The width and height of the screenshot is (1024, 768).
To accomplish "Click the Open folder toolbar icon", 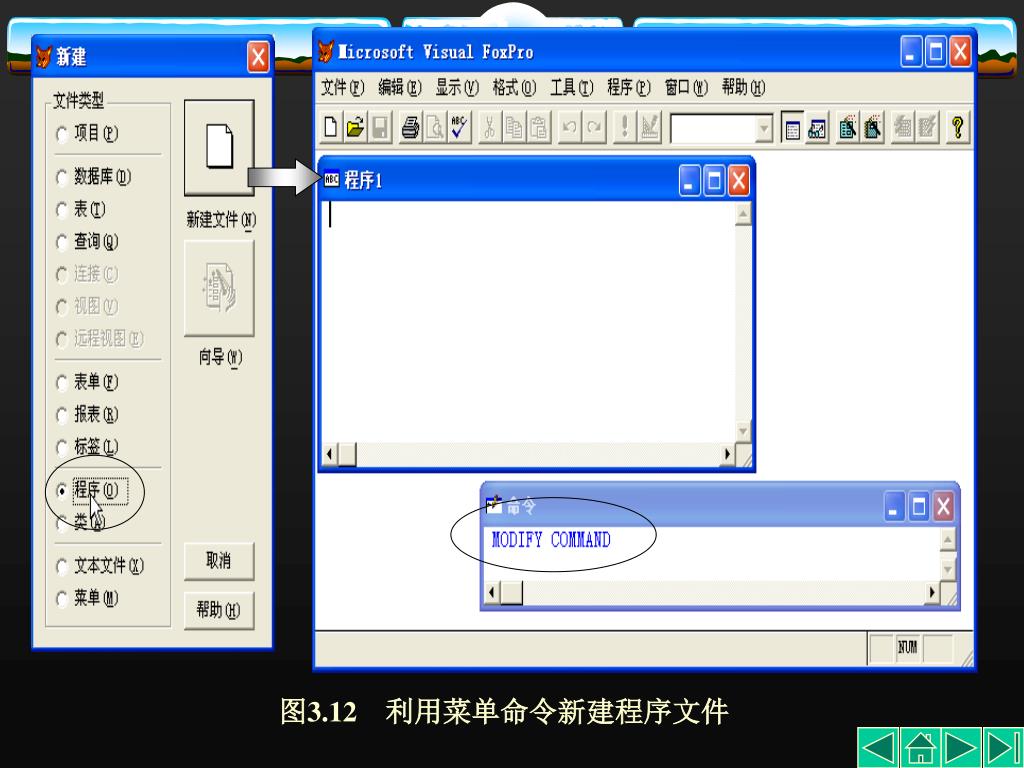I will pos(355,127).
